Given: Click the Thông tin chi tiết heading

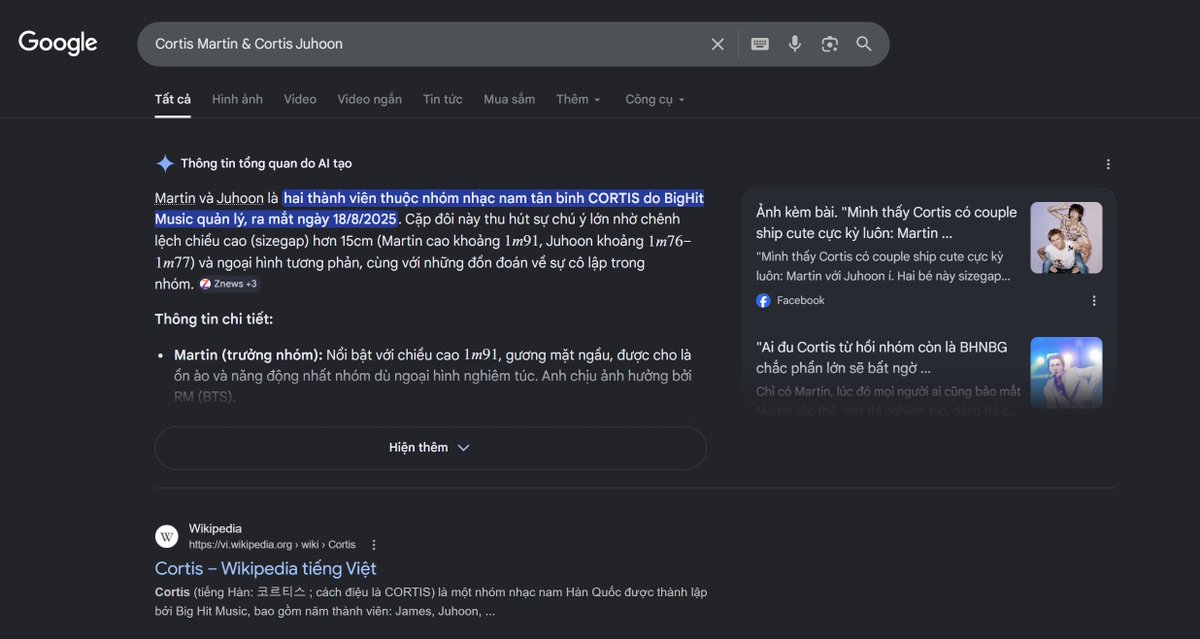Looking at the screenshot, I should [214, 319].
